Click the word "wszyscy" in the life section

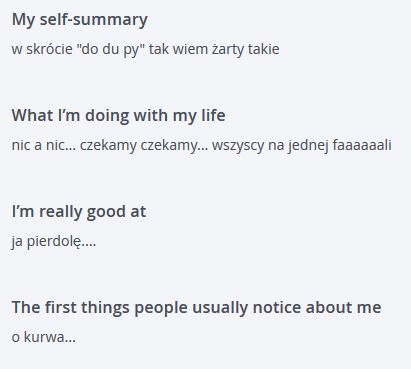click(238, 145)
